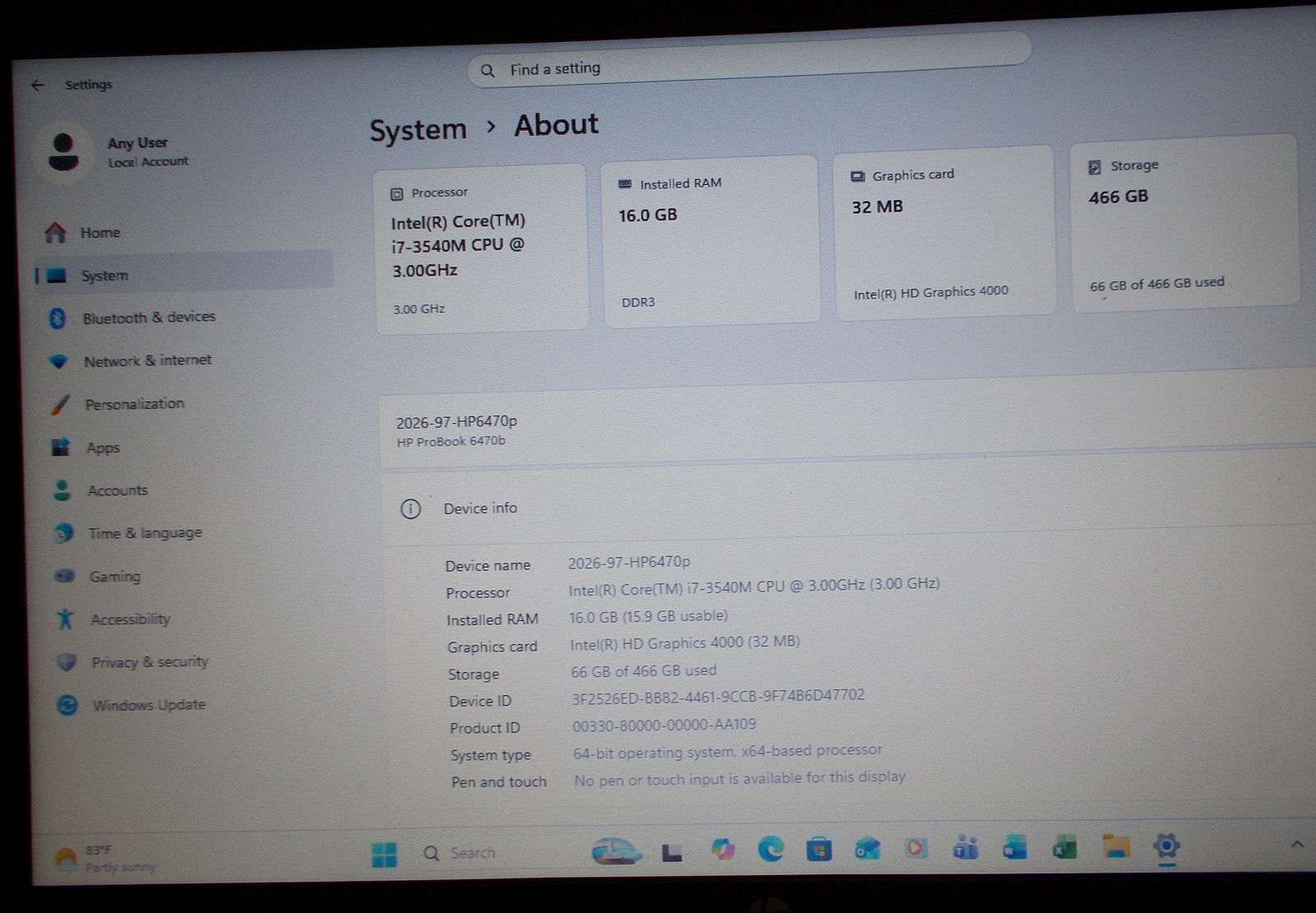Launch Copilot from the taskbar

point(723,849)
